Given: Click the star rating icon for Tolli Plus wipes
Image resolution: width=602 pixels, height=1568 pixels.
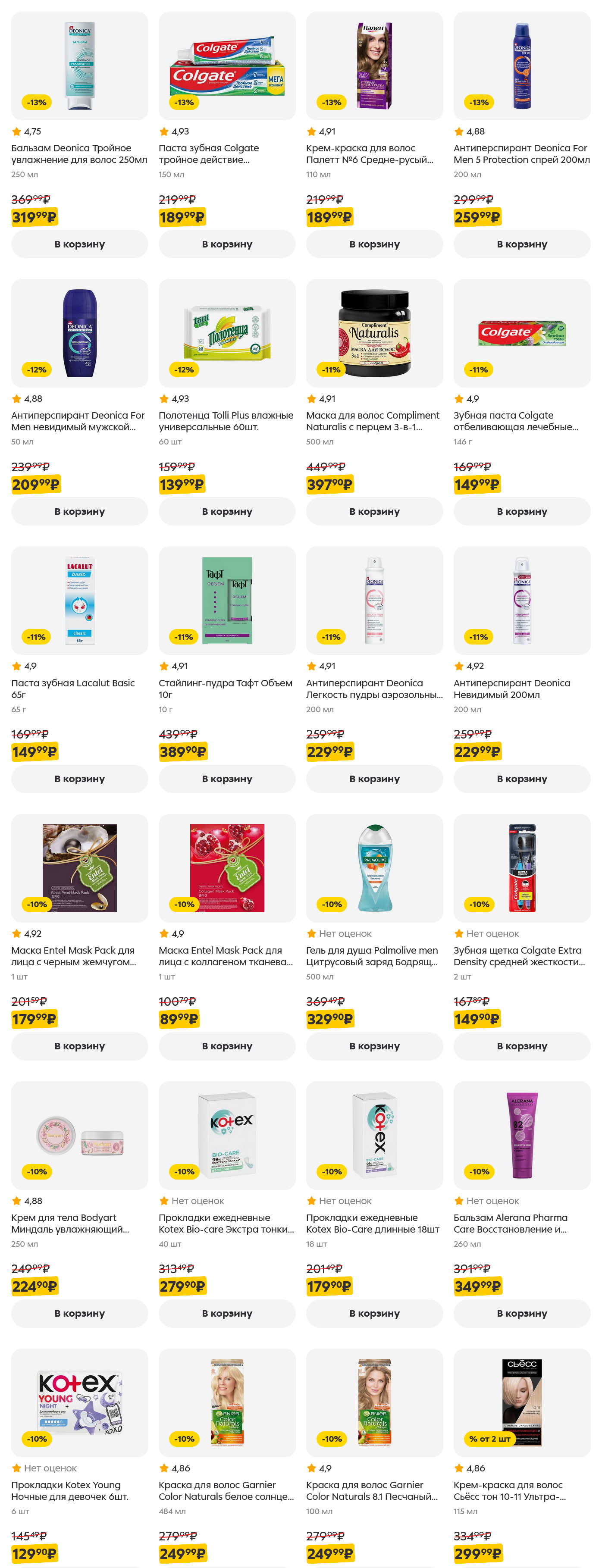Looking at the screenshot, I should 164,399.
